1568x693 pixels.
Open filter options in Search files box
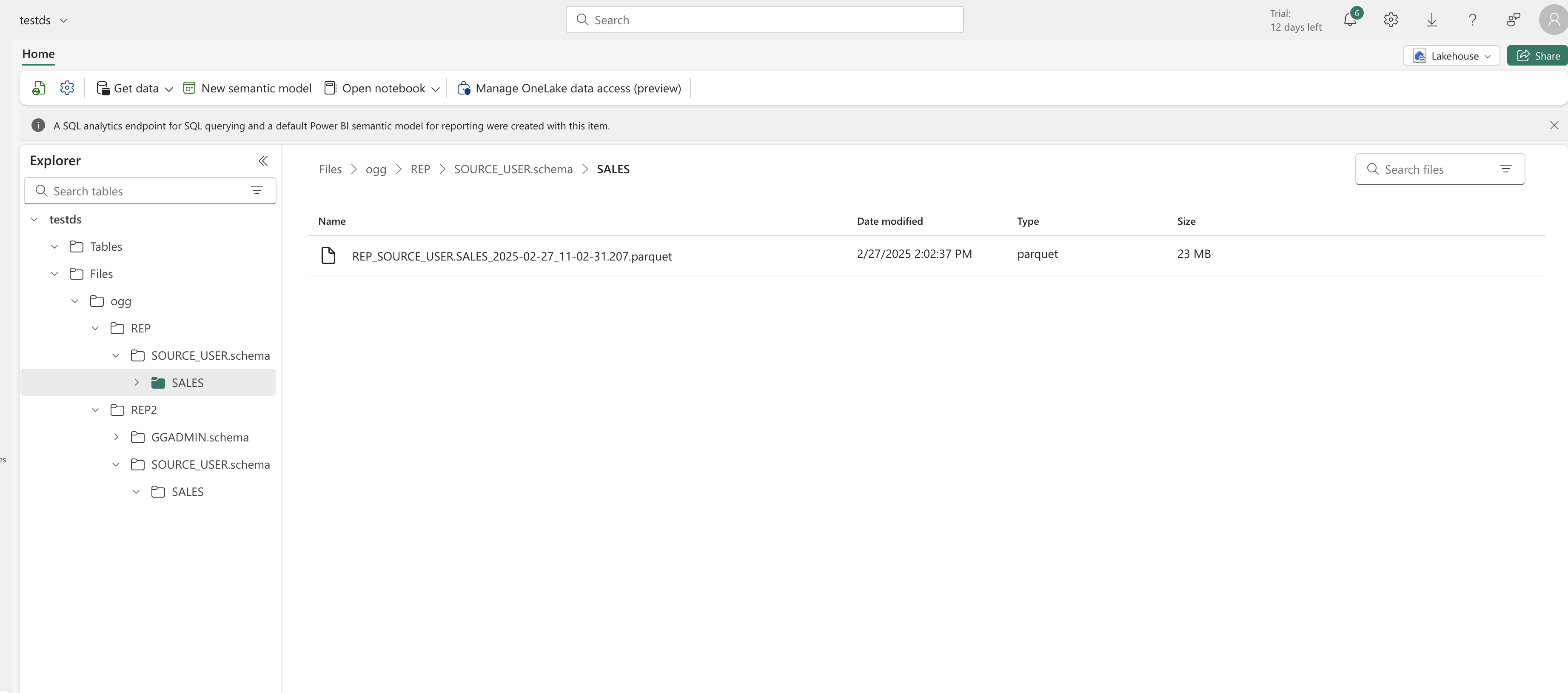[x=1505, y=169]
